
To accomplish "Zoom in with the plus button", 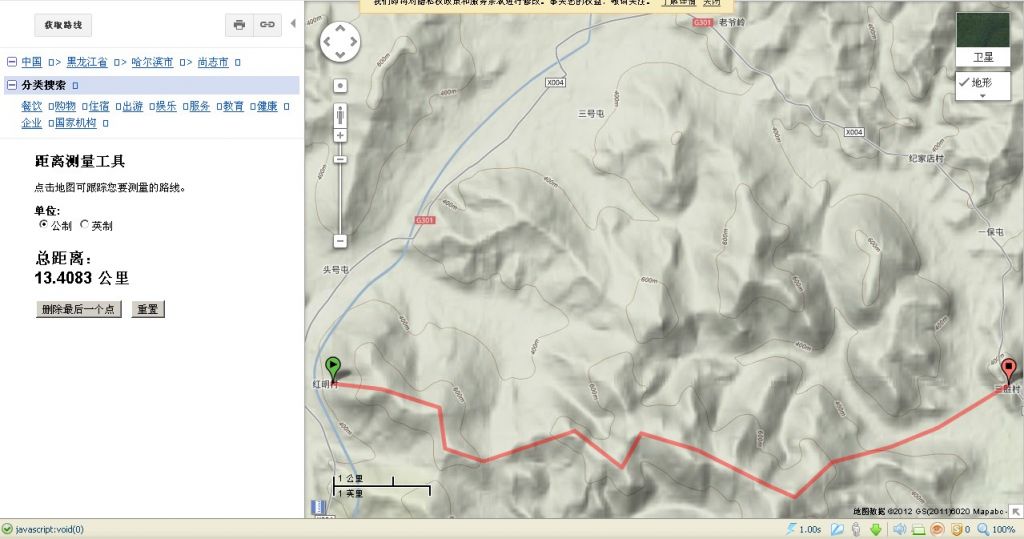I will [x=340, y=135].
